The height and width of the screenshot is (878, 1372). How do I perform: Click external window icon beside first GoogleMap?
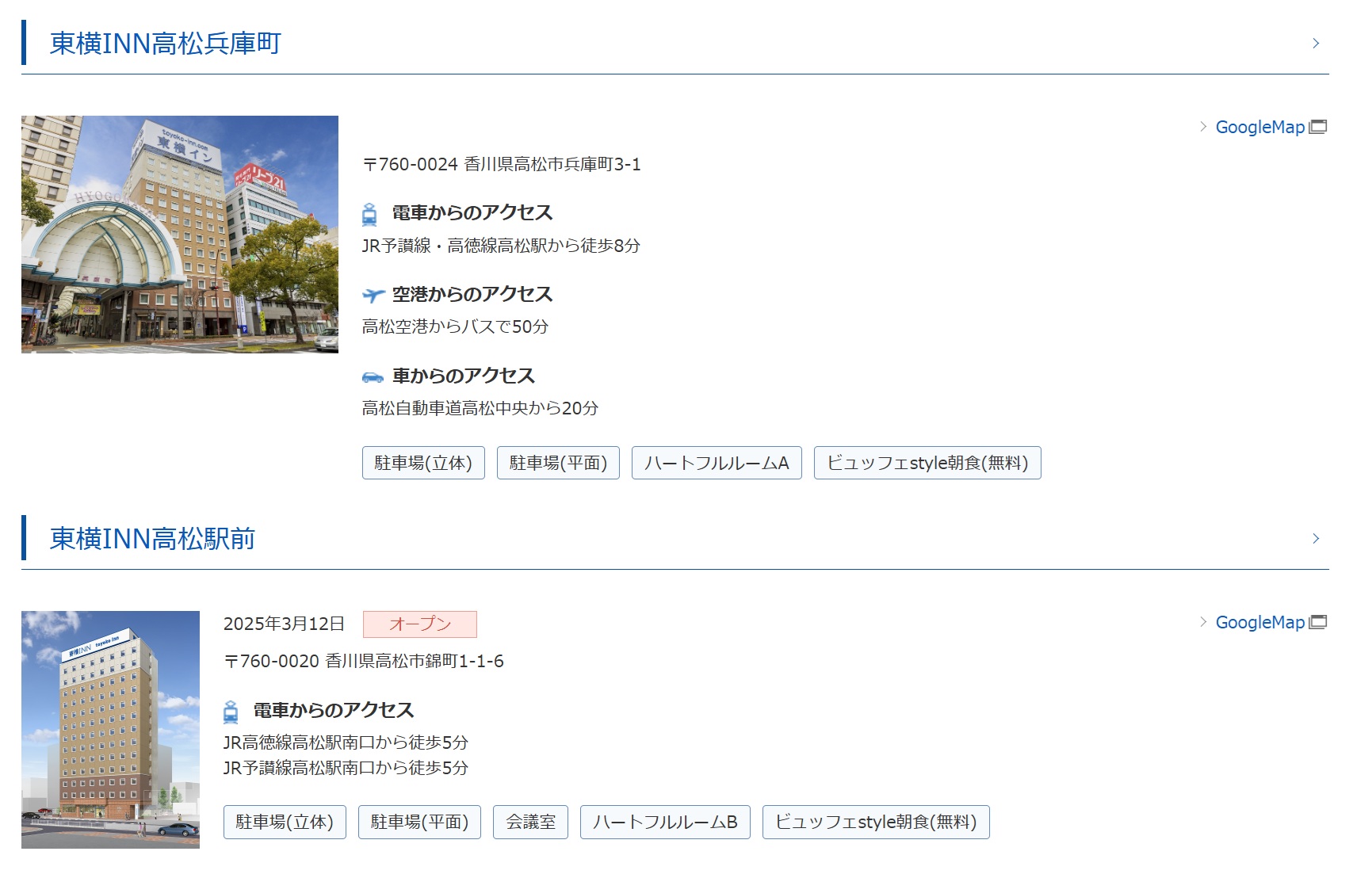[x=1318, y=127]
